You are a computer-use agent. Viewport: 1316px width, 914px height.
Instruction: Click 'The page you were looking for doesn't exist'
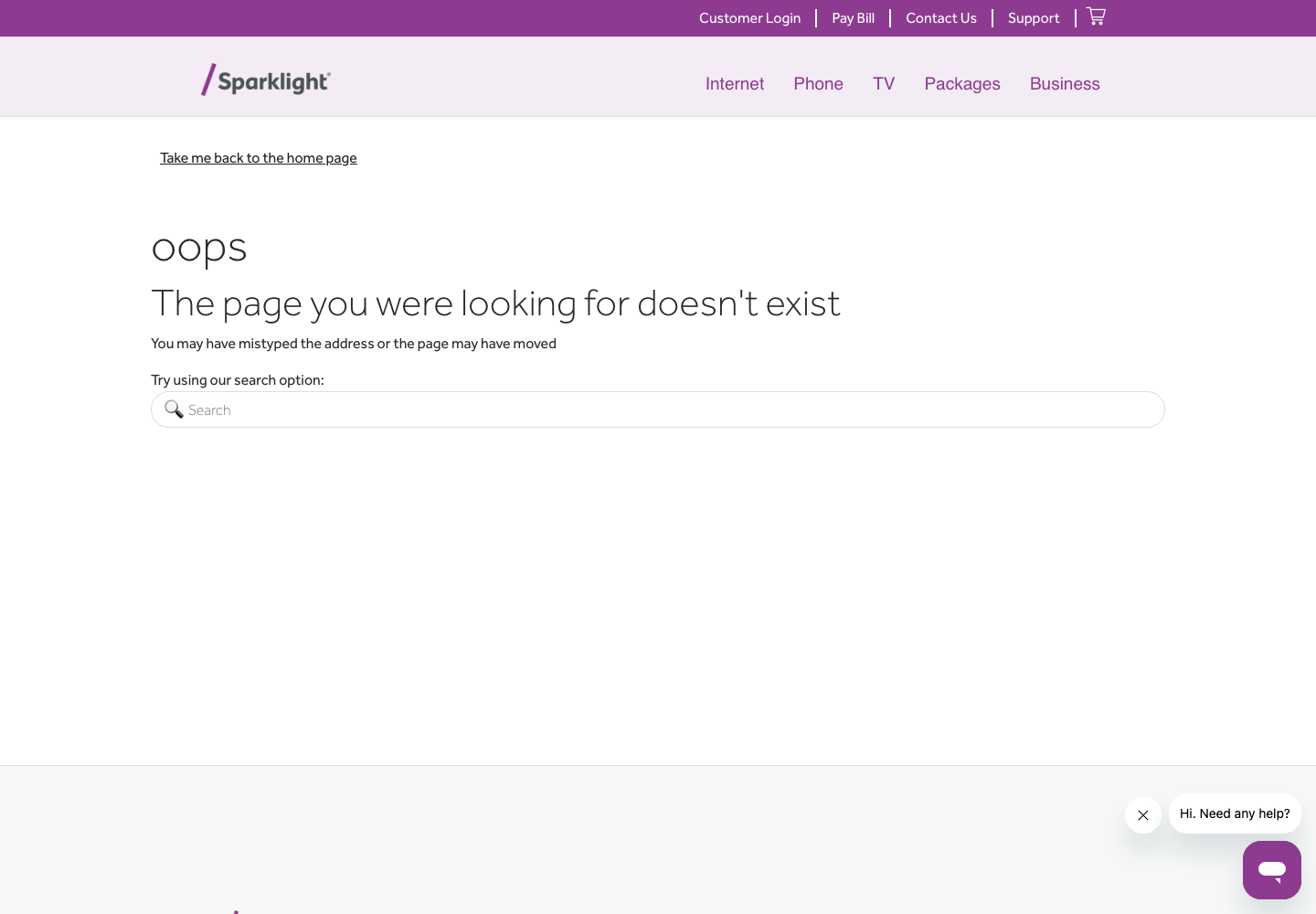(495, 303)
